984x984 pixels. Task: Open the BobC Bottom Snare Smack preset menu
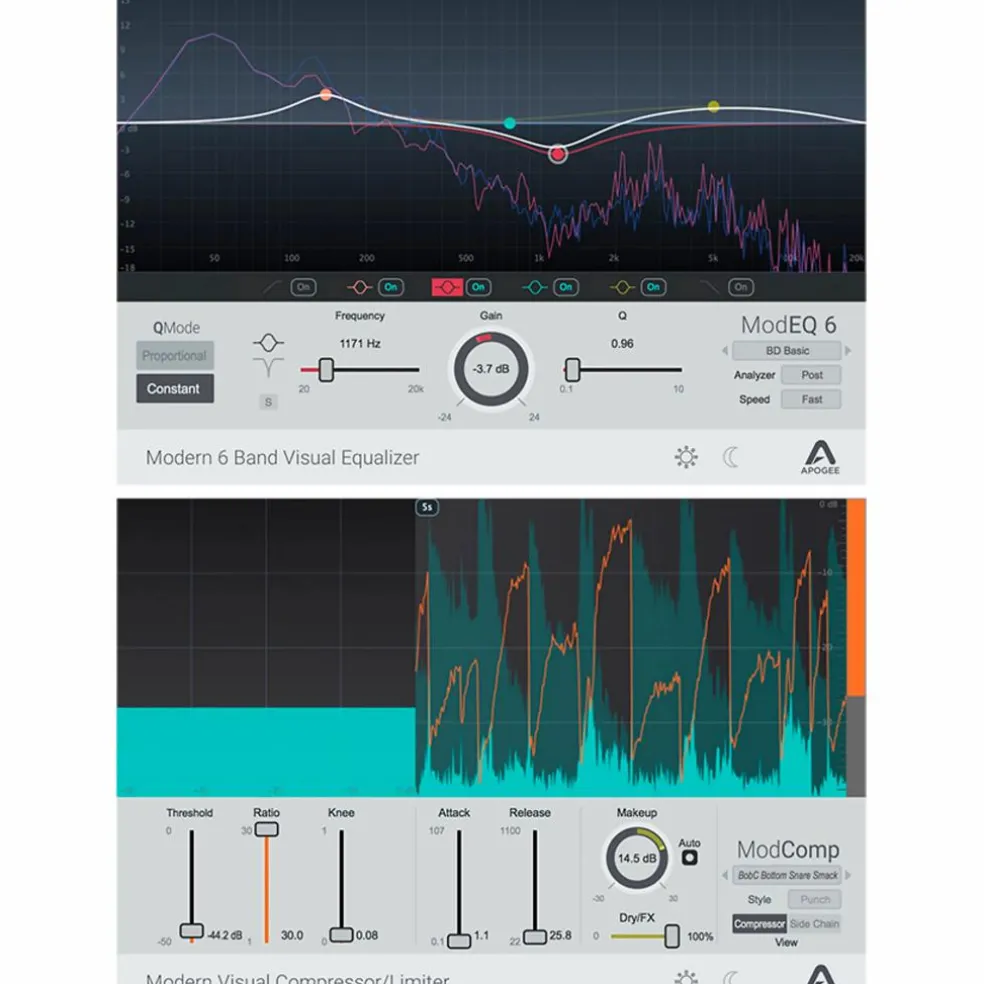787,875
